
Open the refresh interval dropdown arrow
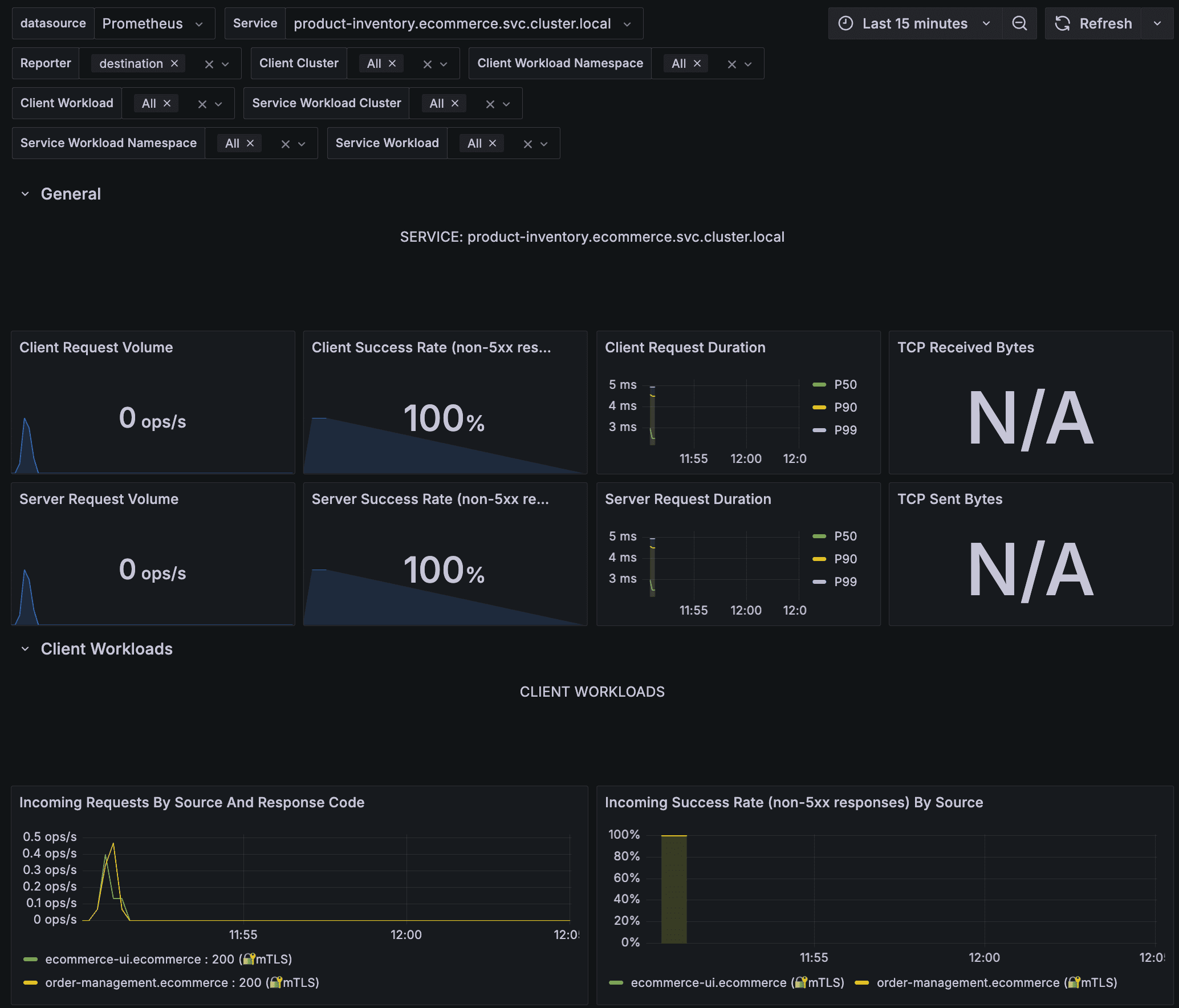(1157, 23)
